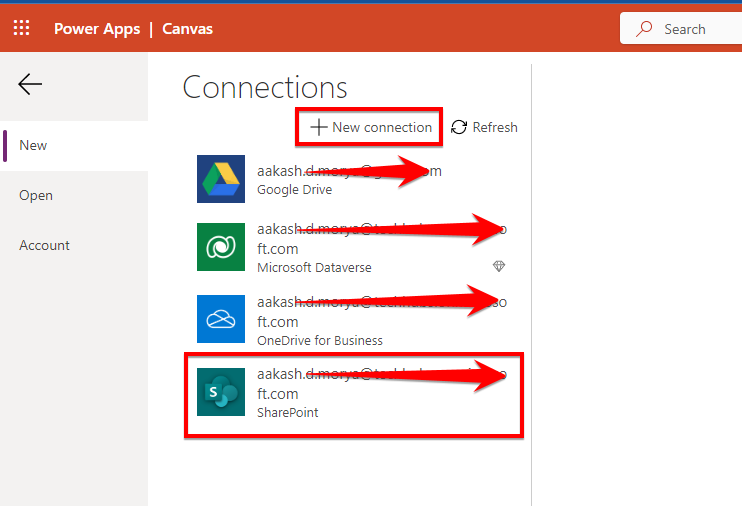
Task: Click the premium diamond icon on Dataverse row
Action: (499, 266)
